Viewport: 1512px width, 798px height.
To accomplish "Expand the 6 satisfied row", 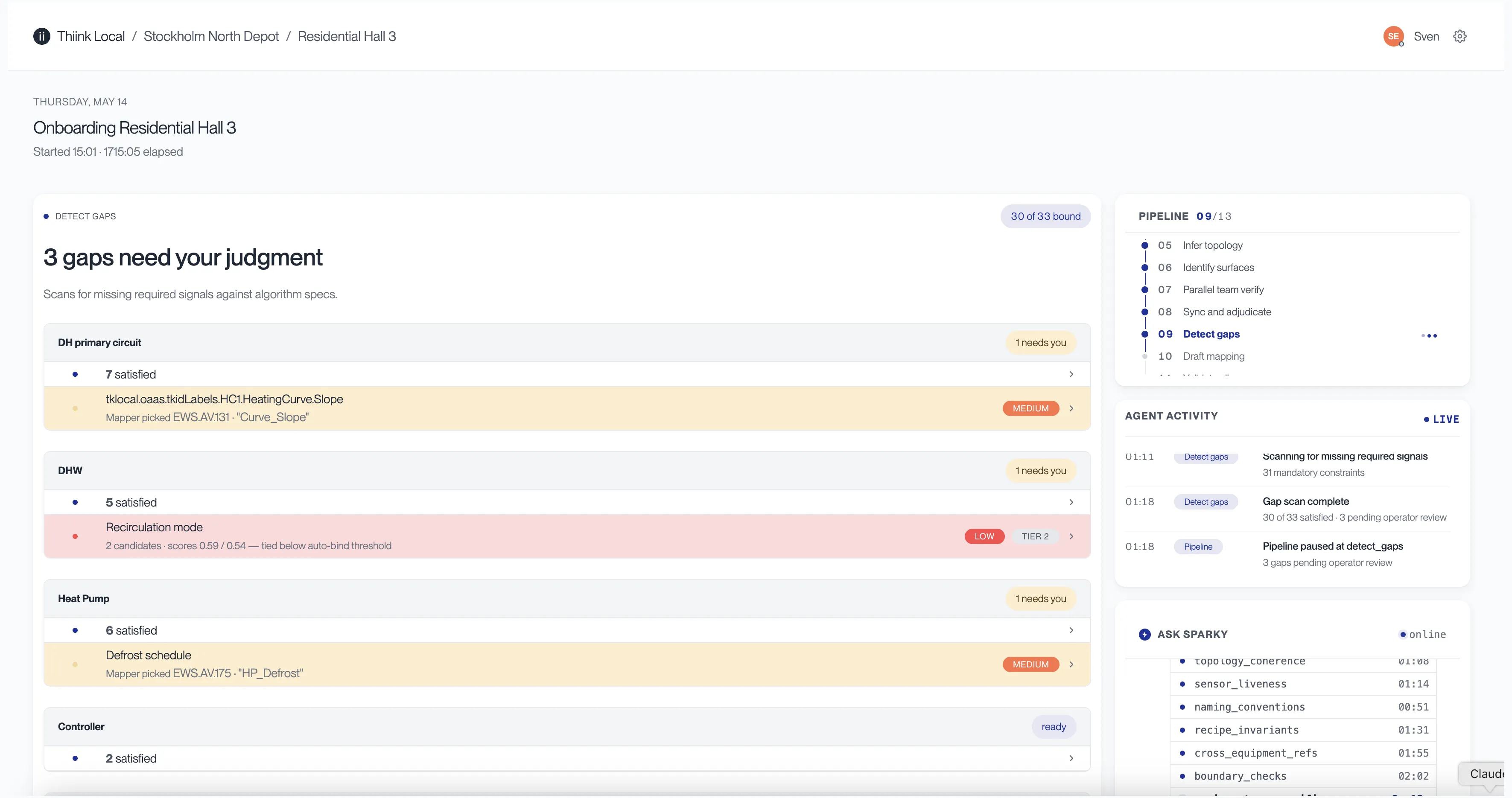I will pyautogui.click(x=567, y=630).
